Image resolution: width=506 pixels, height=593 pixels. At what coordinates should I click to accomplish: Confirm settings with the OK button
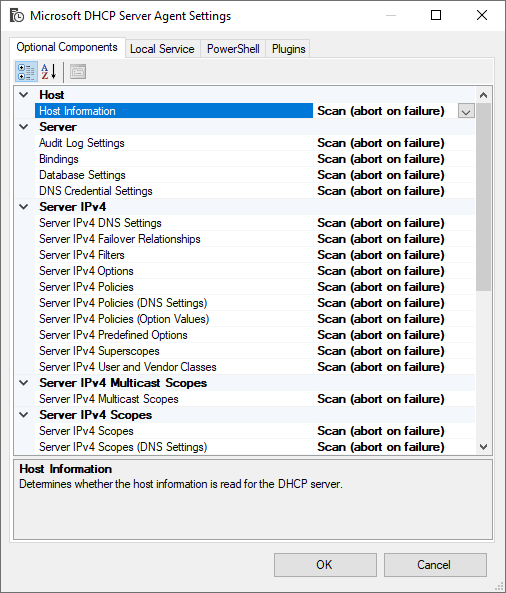[325, 565]
